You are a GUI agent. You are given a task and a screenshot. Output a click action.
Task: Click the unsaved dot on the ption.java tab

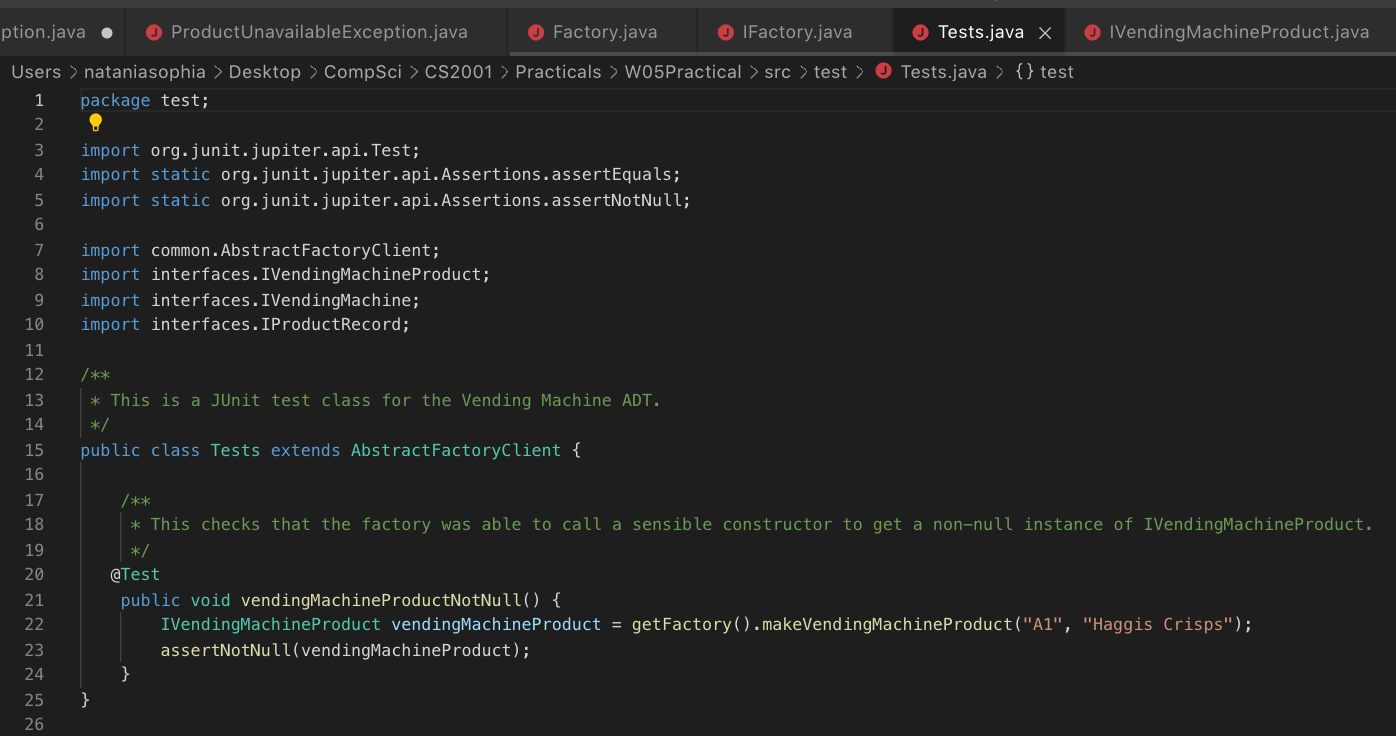[x=107, y=33]
